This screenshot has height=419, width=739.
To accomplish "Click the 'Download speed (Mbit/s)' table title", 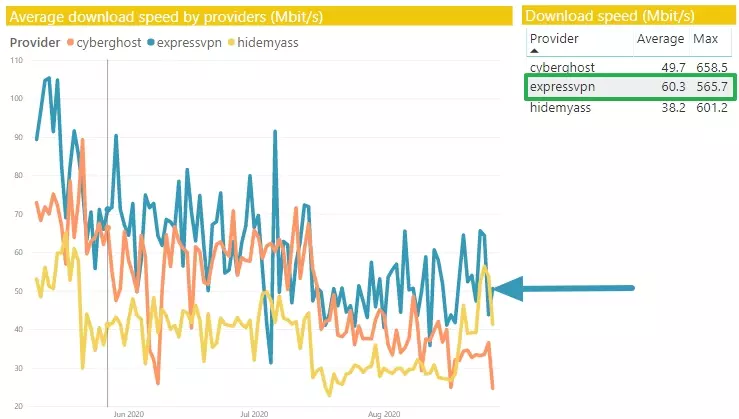I will point(609,15).
